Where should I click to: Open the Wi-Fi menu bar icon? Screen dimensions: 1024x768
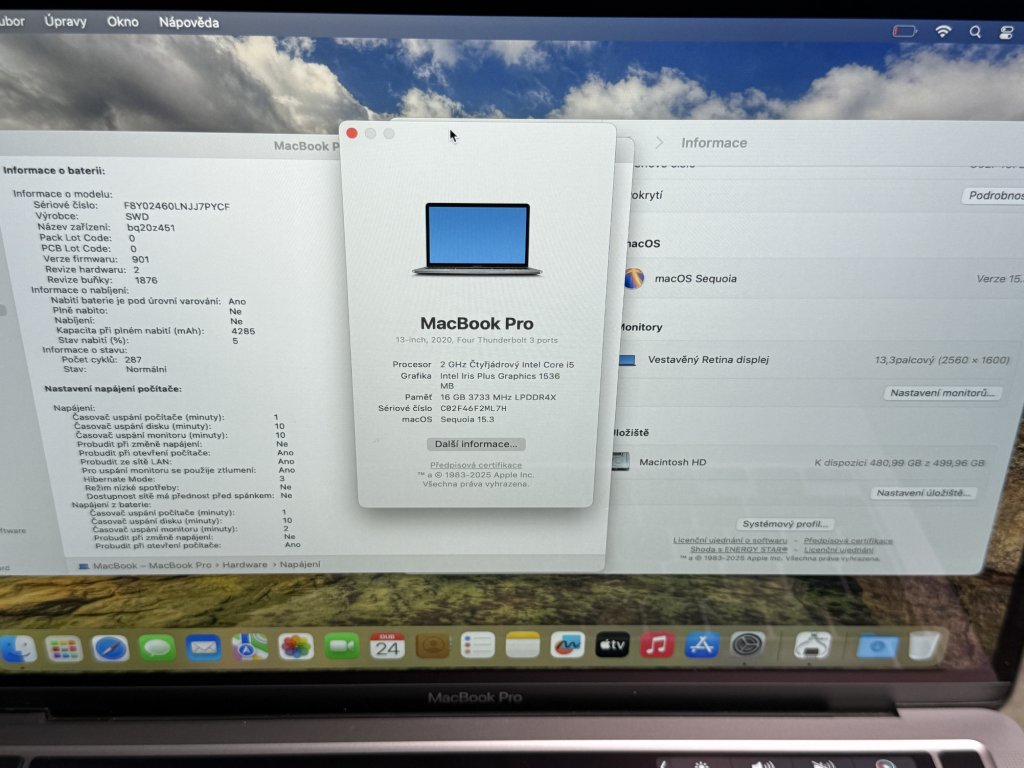pos(943,31)
